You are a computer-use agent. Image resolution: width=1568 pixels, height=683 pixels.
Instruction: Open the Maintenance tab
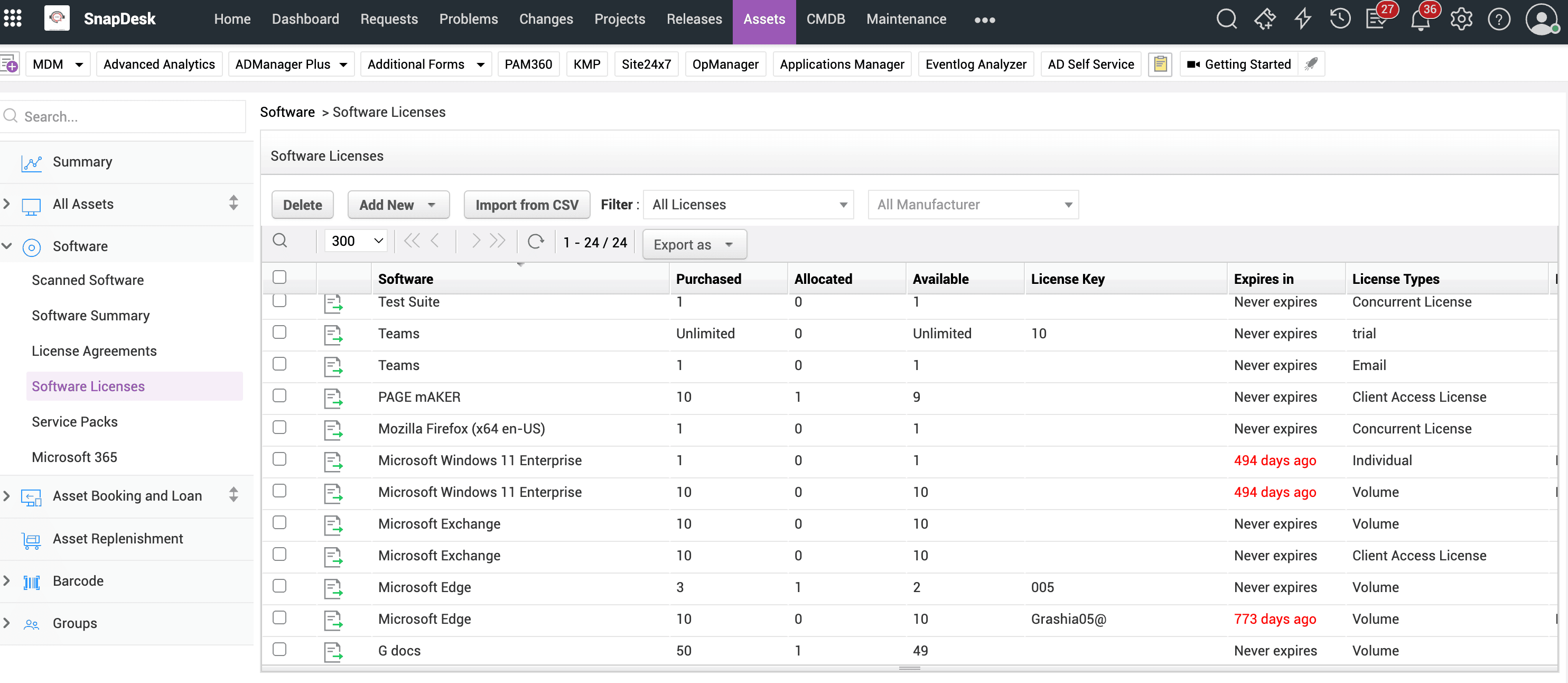pyautogui.click(x=906, y=19)
